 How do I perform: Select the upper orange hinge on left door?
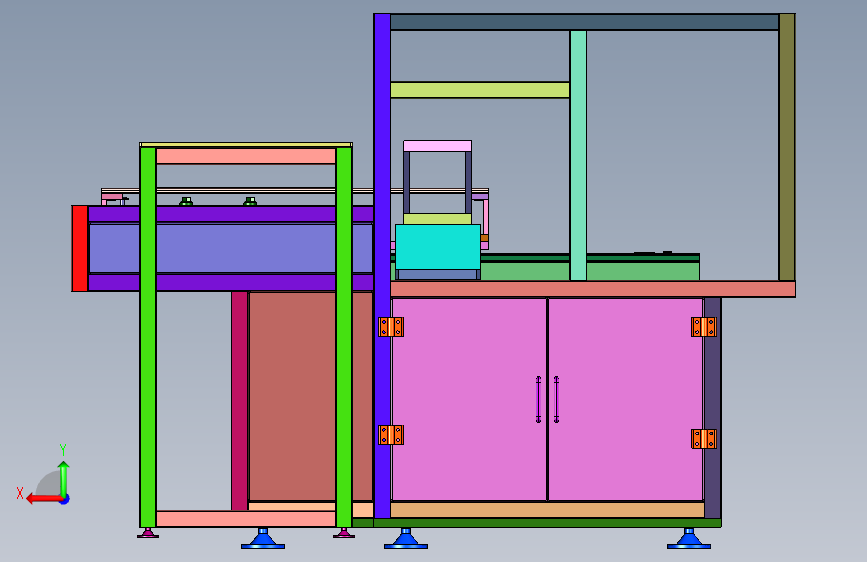[391, 327]
